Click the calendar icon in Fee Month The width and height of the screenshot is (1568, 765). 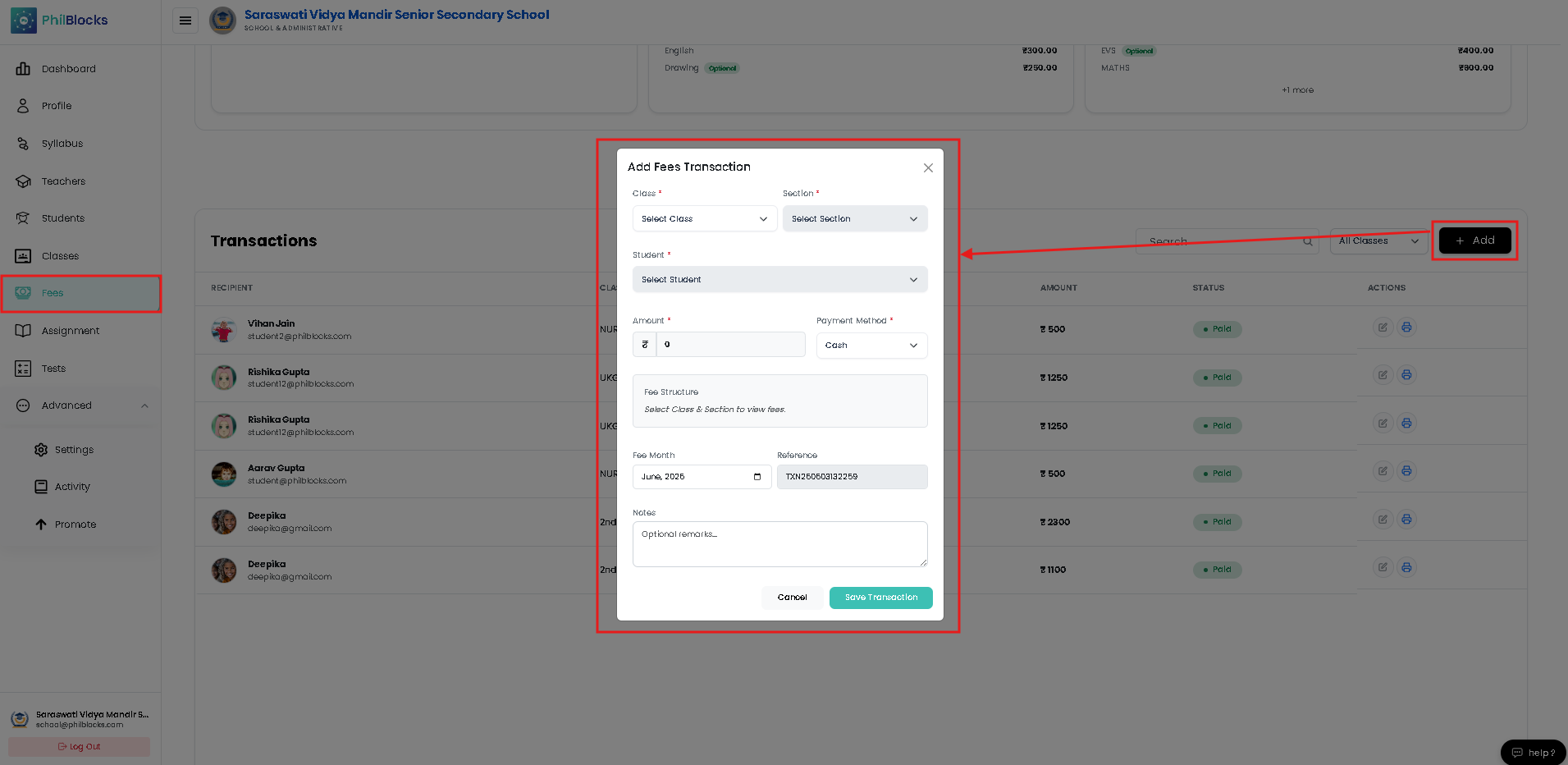click(757, 477)
